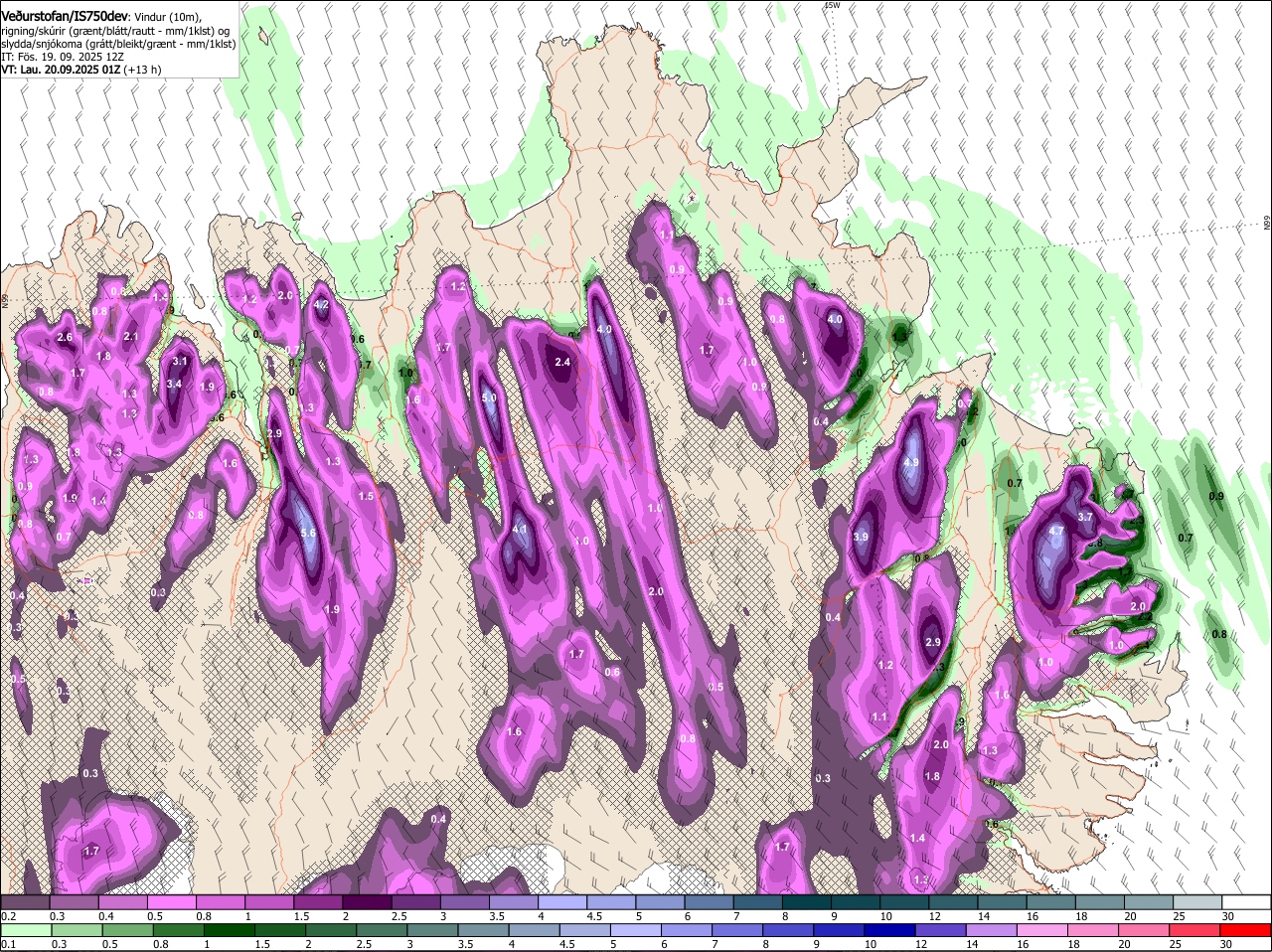The height and width of the screenshot is (952, 1272).
Task: Click the 4.1 precipitation value on the map
Action: tap(520, 530)
